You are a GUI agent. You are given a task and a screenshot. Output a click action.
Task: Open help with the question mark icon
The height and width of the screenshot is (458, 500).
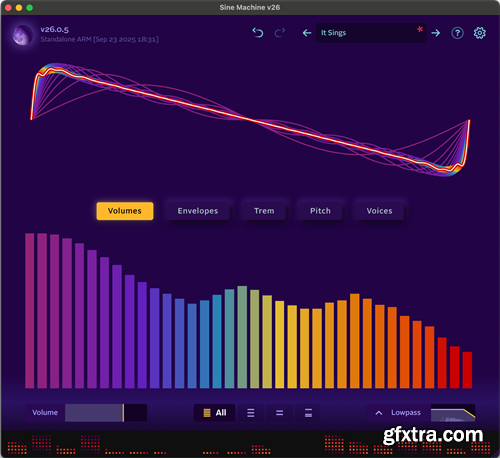(457, 33)
